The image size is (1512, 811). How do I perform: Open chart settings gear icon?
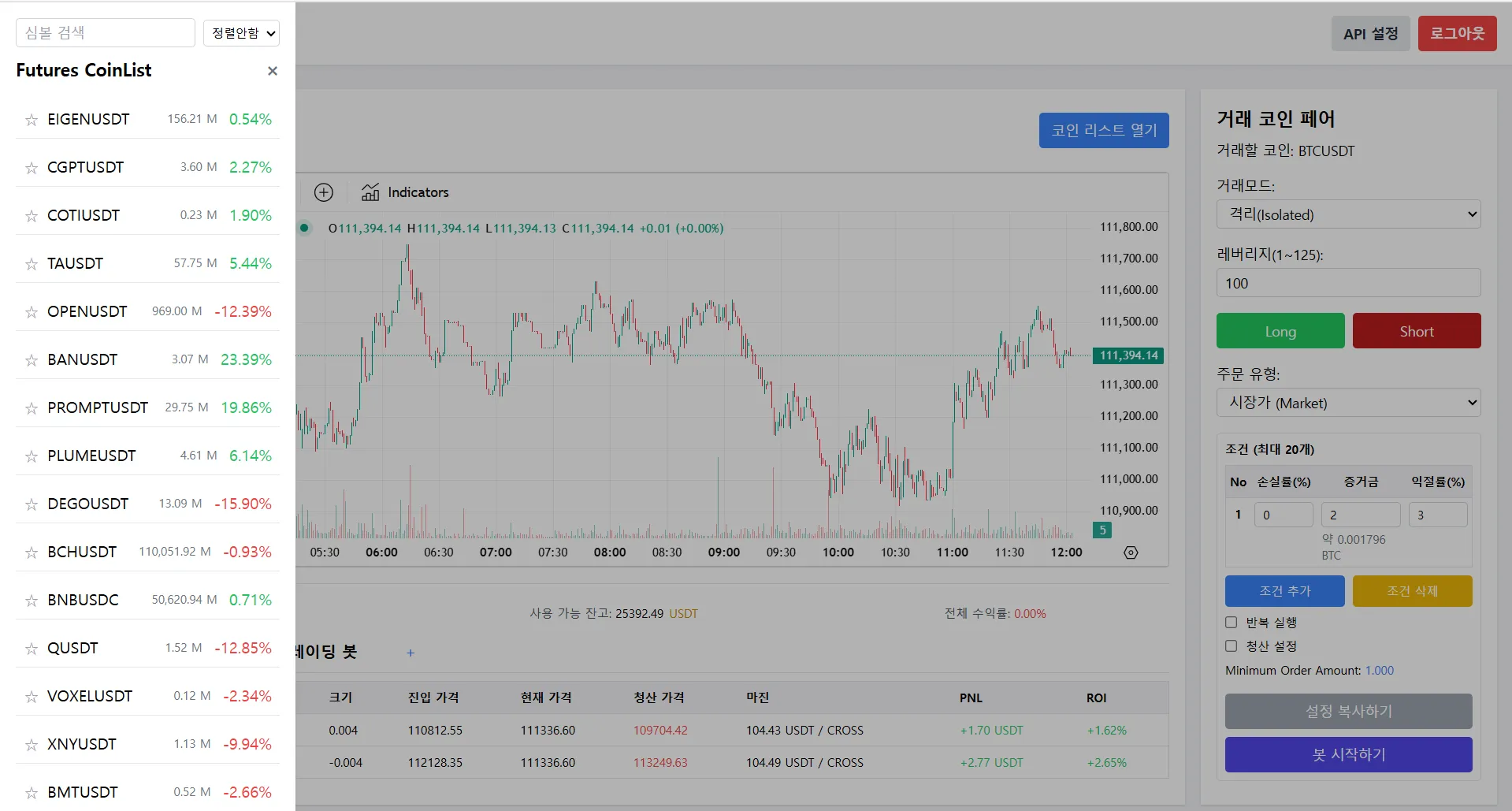pyautogui.click(x=1131, y=552)
